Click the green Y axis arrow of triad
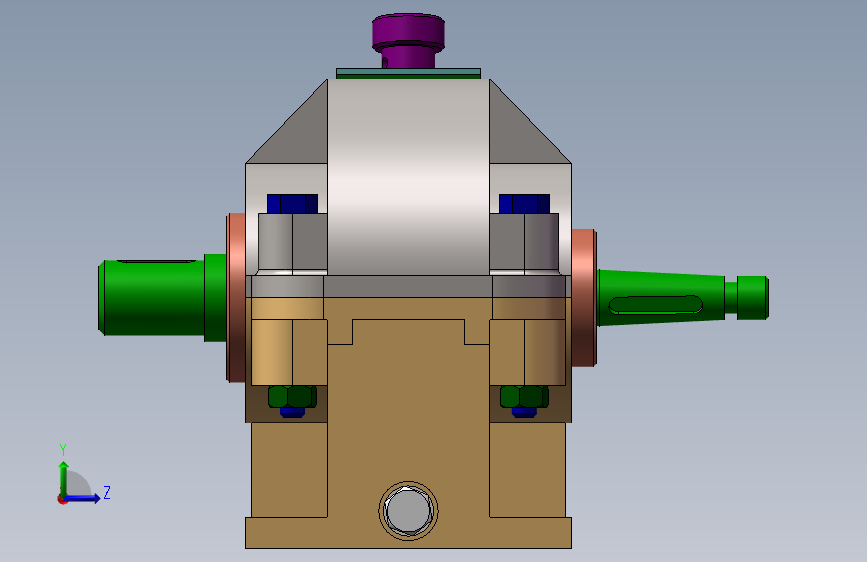This screenshot has width=867, height=562. point(64,478)
